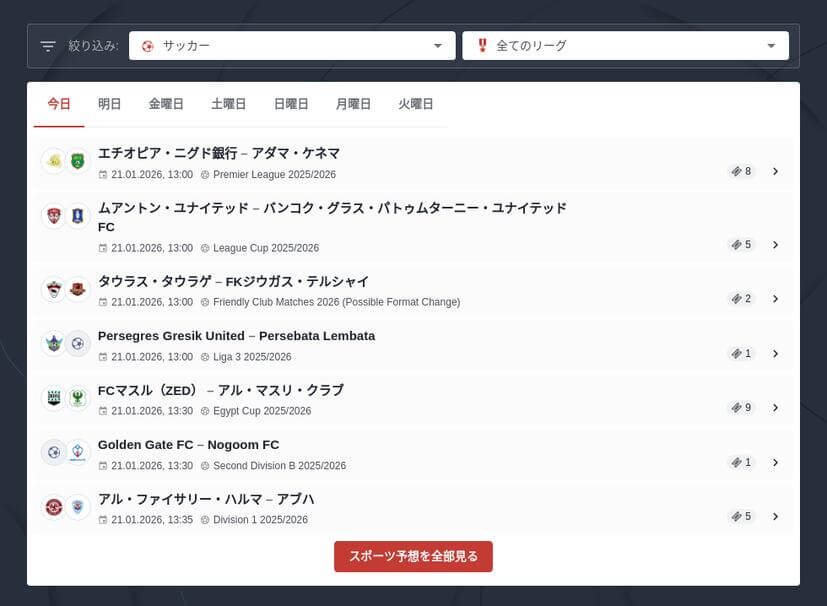827x606 pixels.
Task: Click Golden Gate FC team logo
Action: 53,453
